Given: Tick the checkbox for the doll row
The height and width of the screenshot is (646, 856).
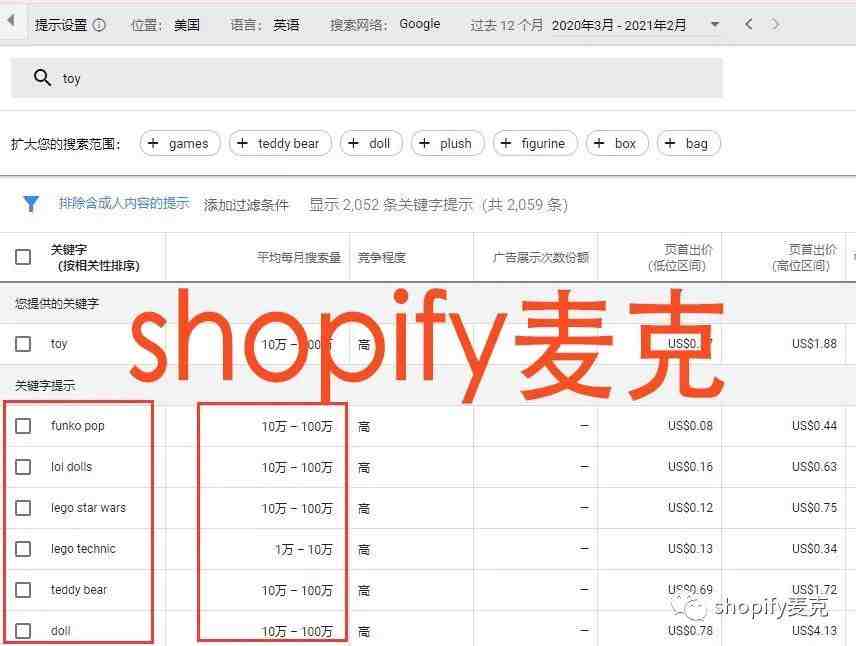Looking at the screenshot, I should click(23, 631).
